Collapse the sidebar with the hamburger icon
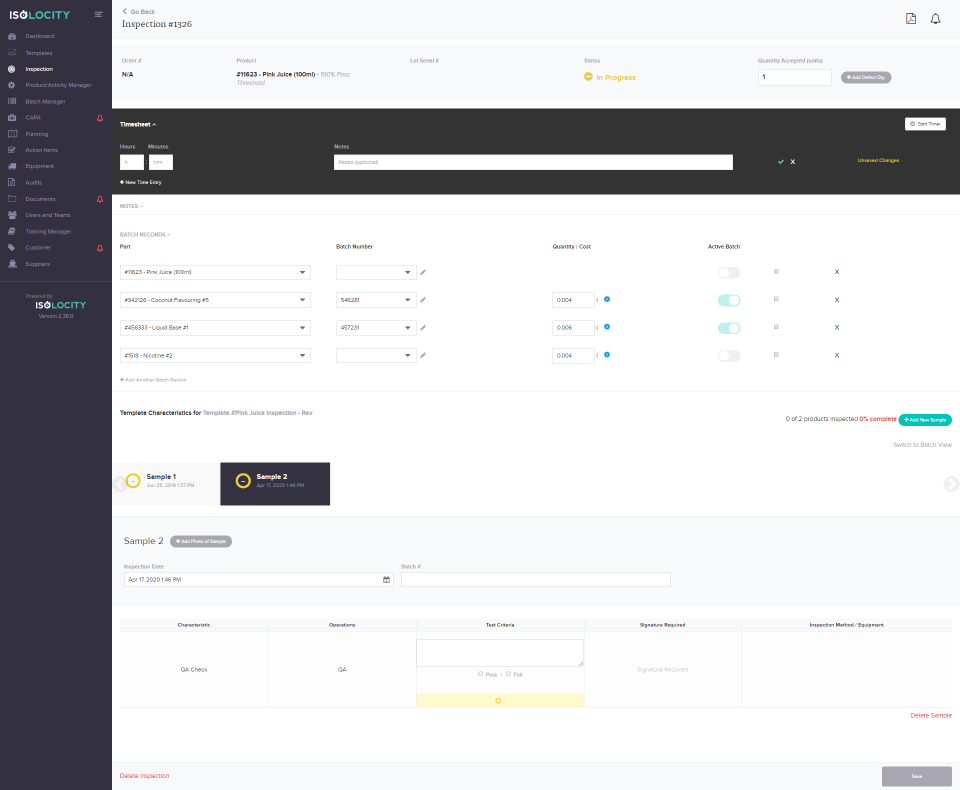Image resolution: width=960 pixels, height=790 pixels. tap(99, 14)
